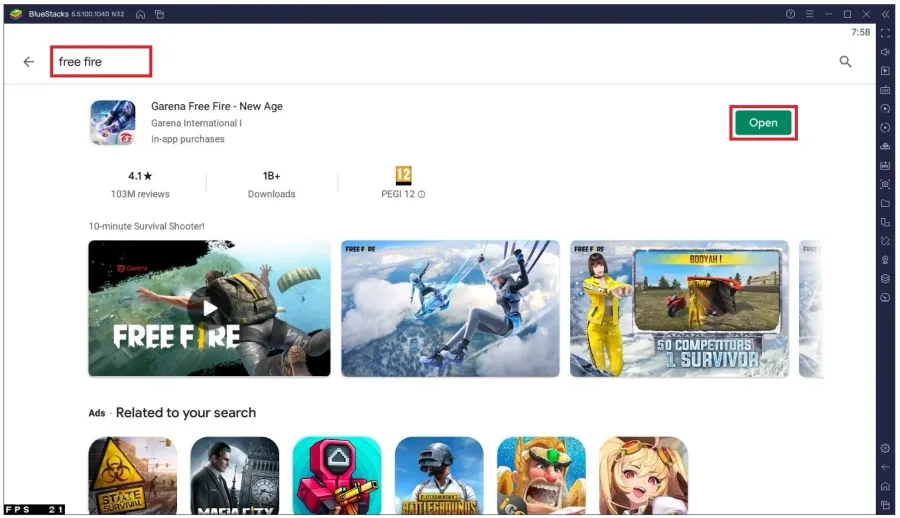Go back with the arrow beside search field
This screenshot has width=900, height=518.
coord(29,61)
